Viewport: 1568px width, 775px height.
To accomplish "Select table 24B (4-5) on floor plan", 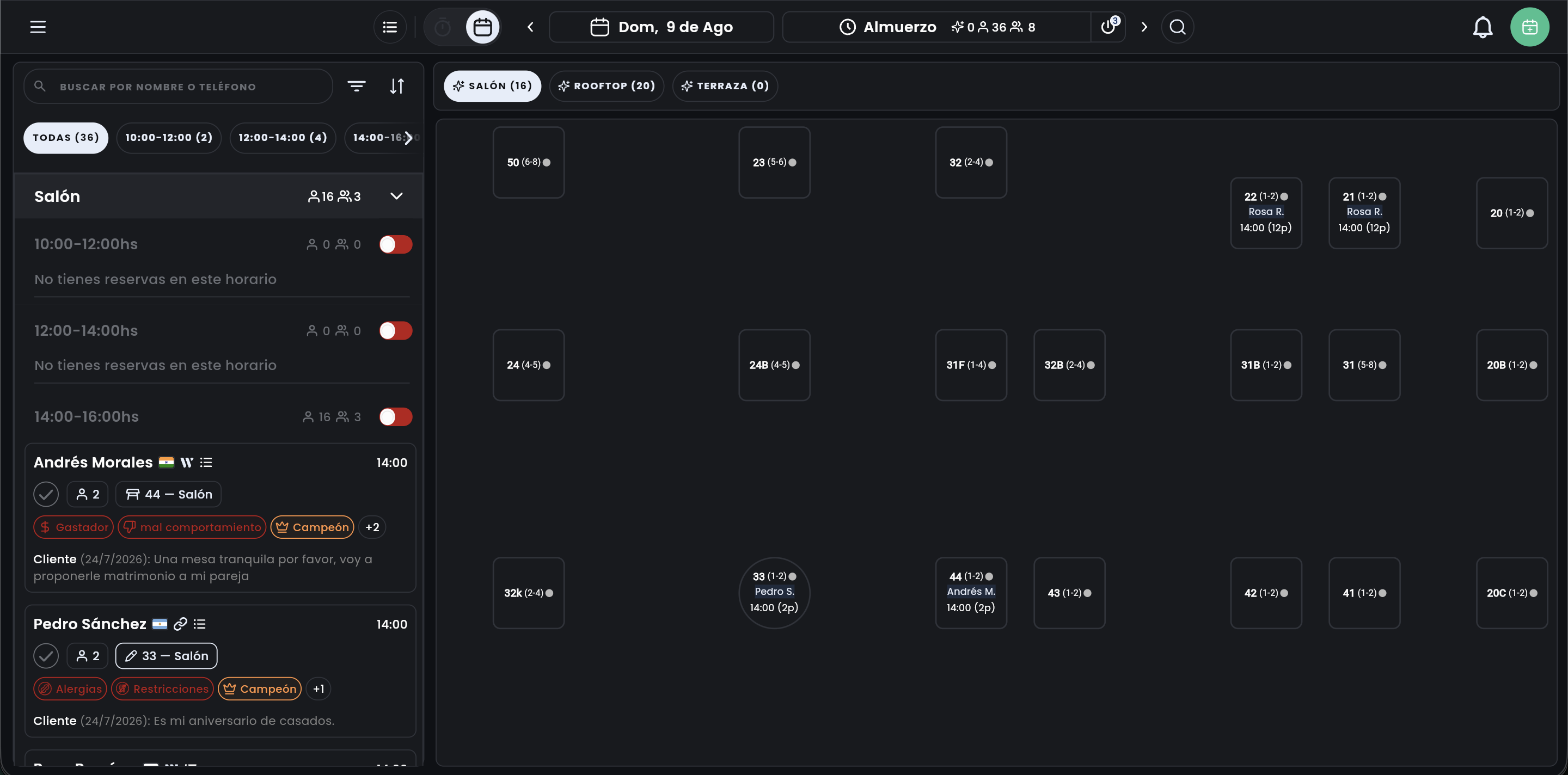I will (774, 365).
